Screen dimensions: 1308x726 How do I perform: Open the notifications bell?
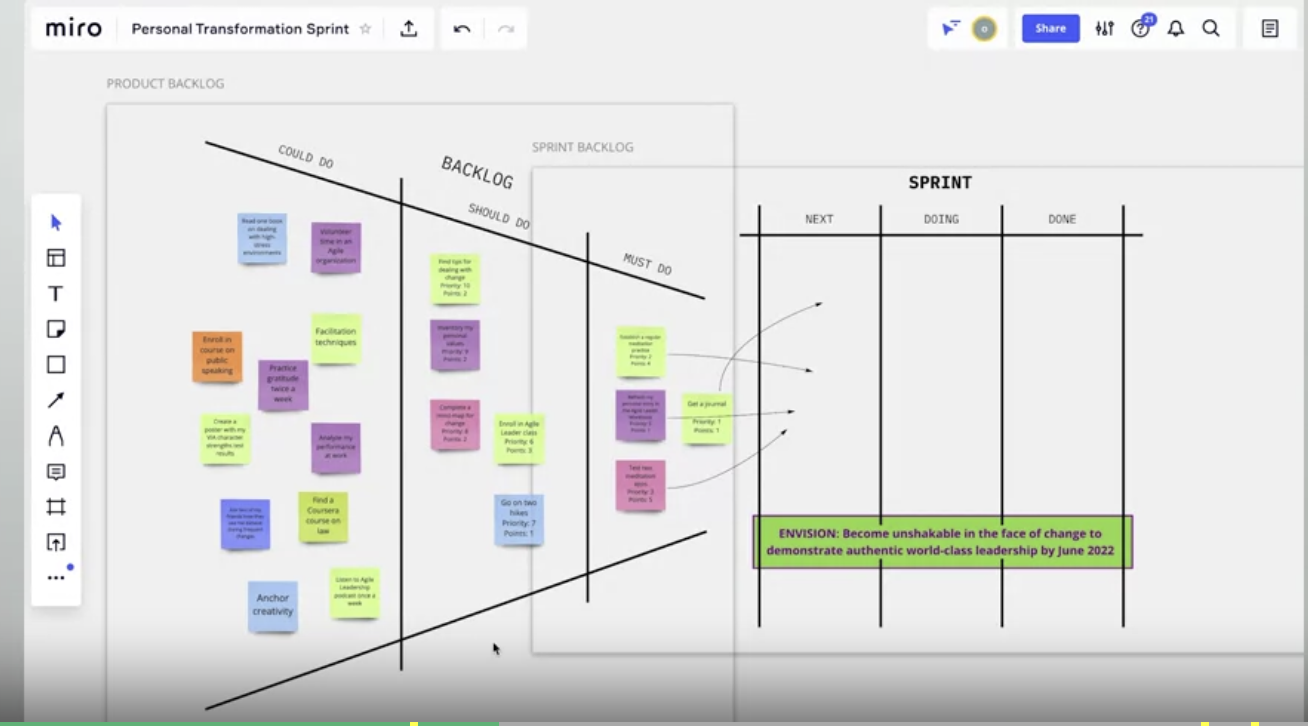[x=1176, y=29]
